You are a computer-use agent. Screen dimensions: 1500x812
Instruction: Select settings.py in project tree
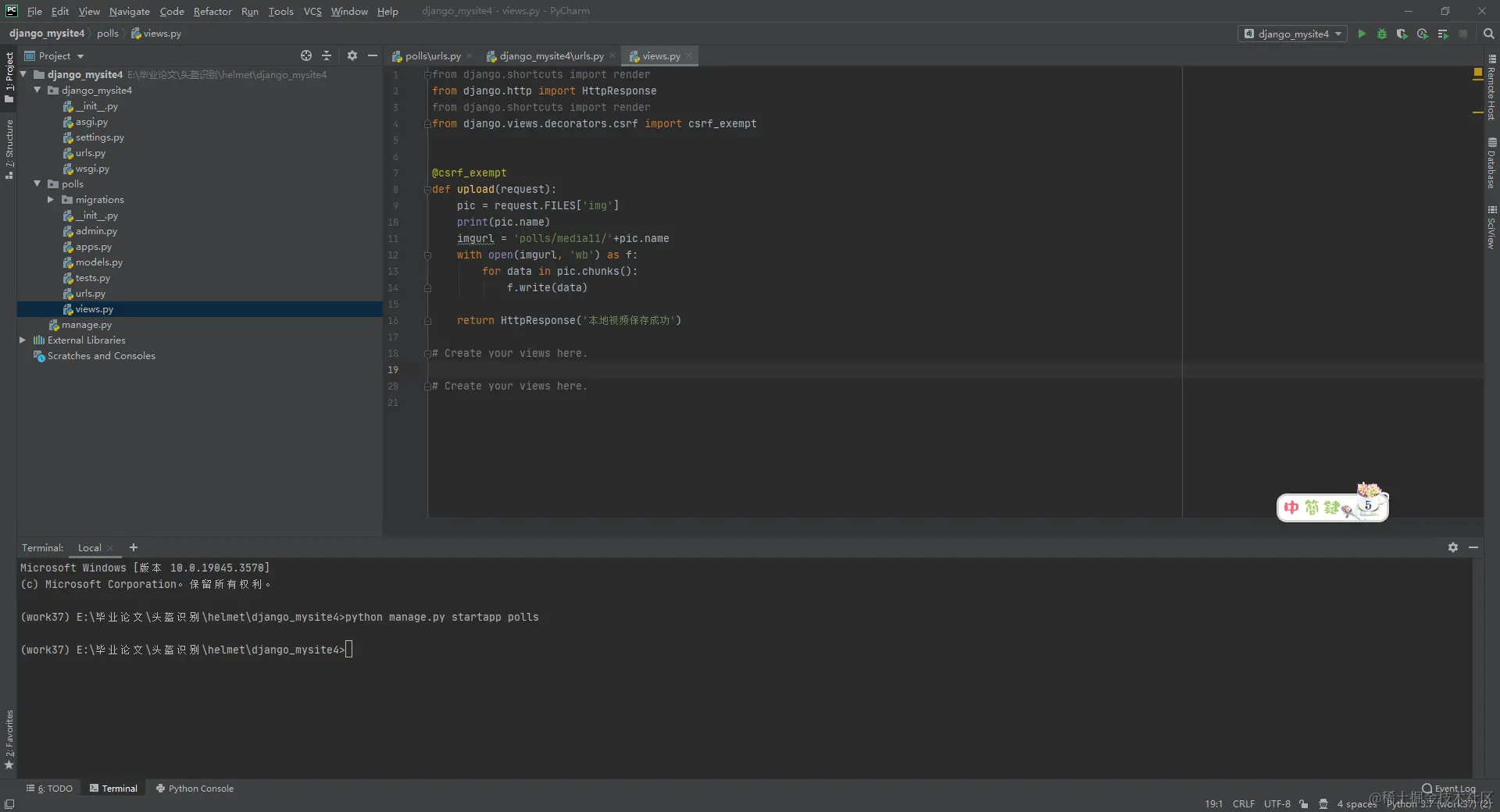99,137
